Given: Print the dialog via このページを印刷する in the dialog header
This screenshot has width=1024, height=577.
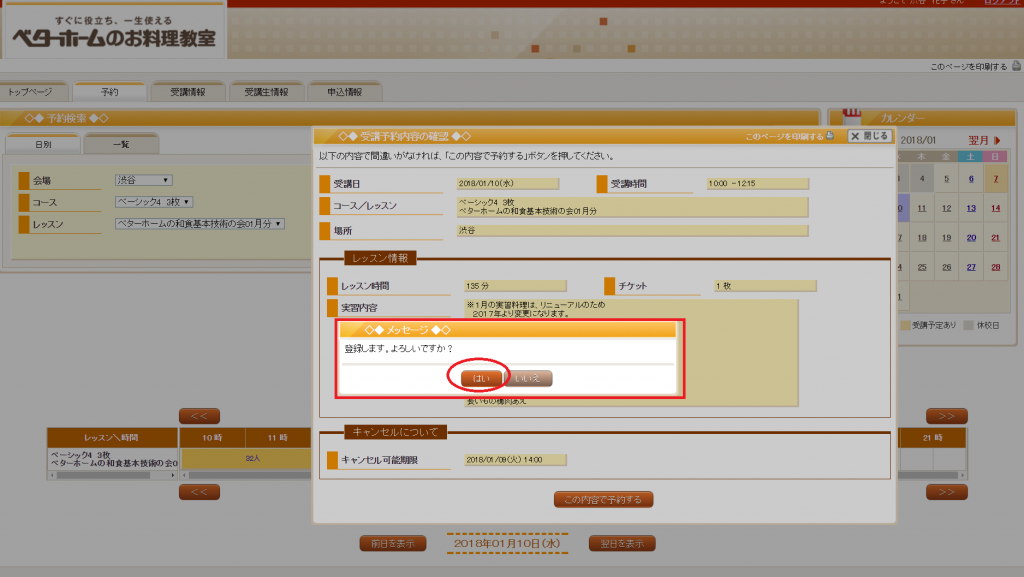Looking at the screenshot, I should coord(790,136).
